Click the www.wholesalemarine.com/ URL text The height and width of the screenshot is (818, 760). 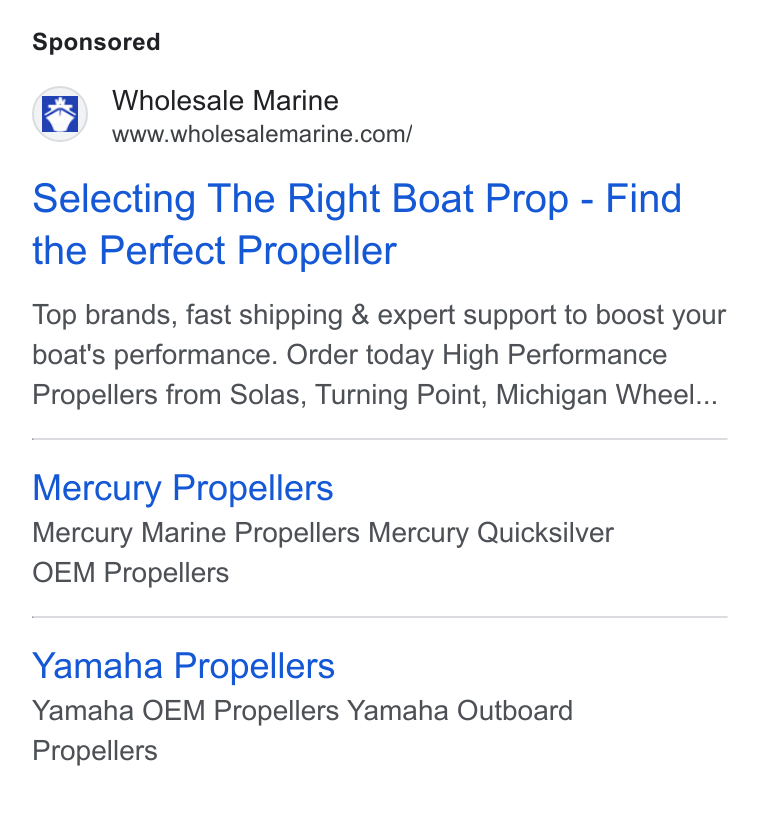[262, 134]
